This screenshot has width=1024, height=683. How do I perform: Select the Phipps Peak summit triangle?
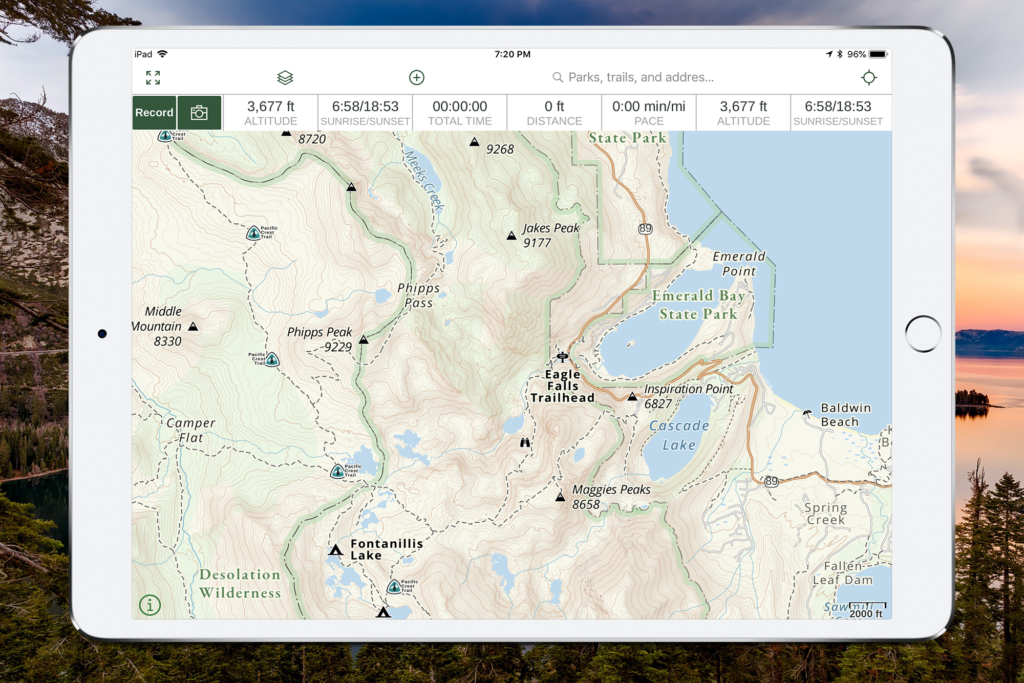[363, 340]
